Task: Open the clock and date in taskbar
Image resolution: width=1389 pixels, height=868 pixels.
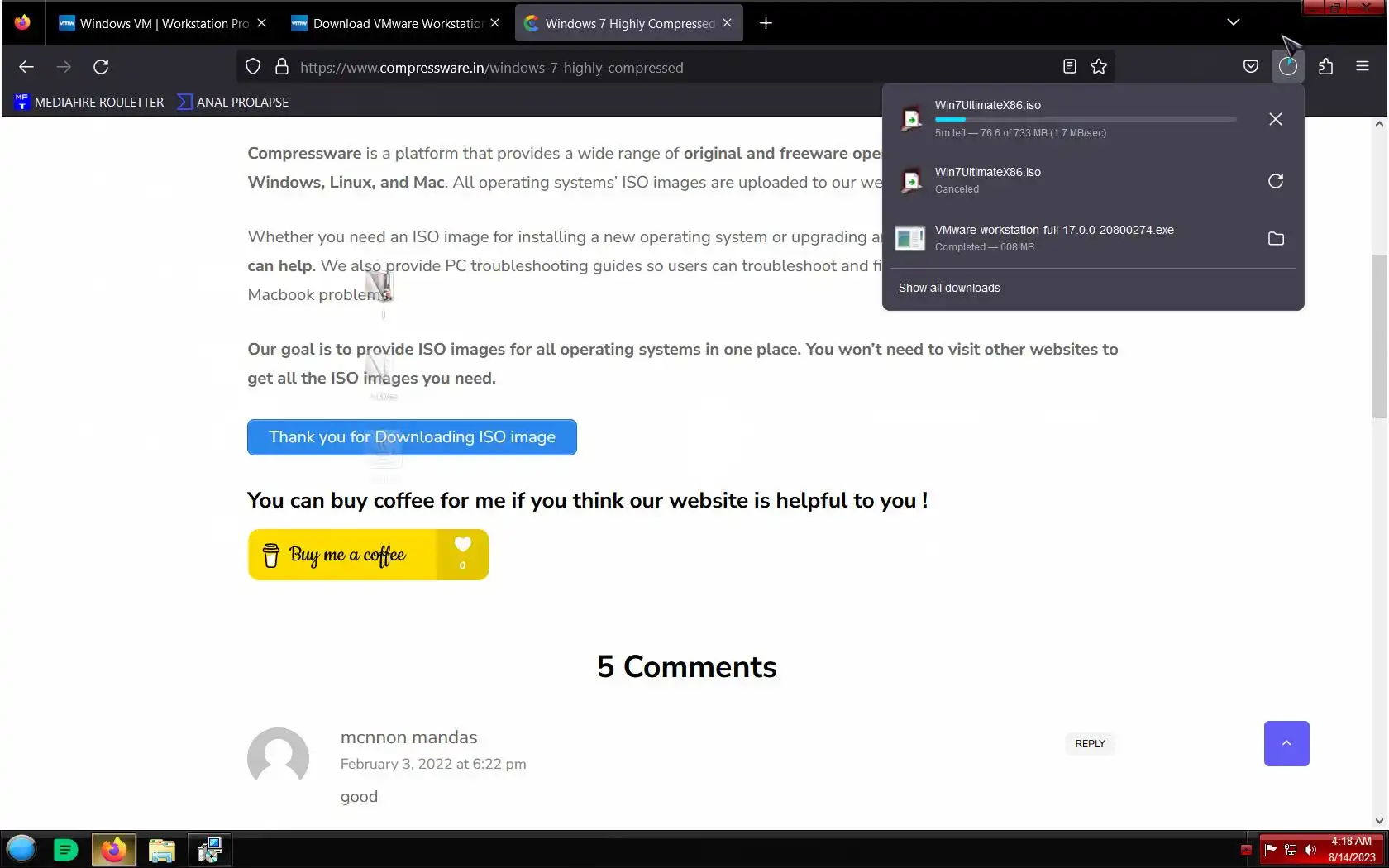Action: pyautogui.click(x=1352, y=850)
